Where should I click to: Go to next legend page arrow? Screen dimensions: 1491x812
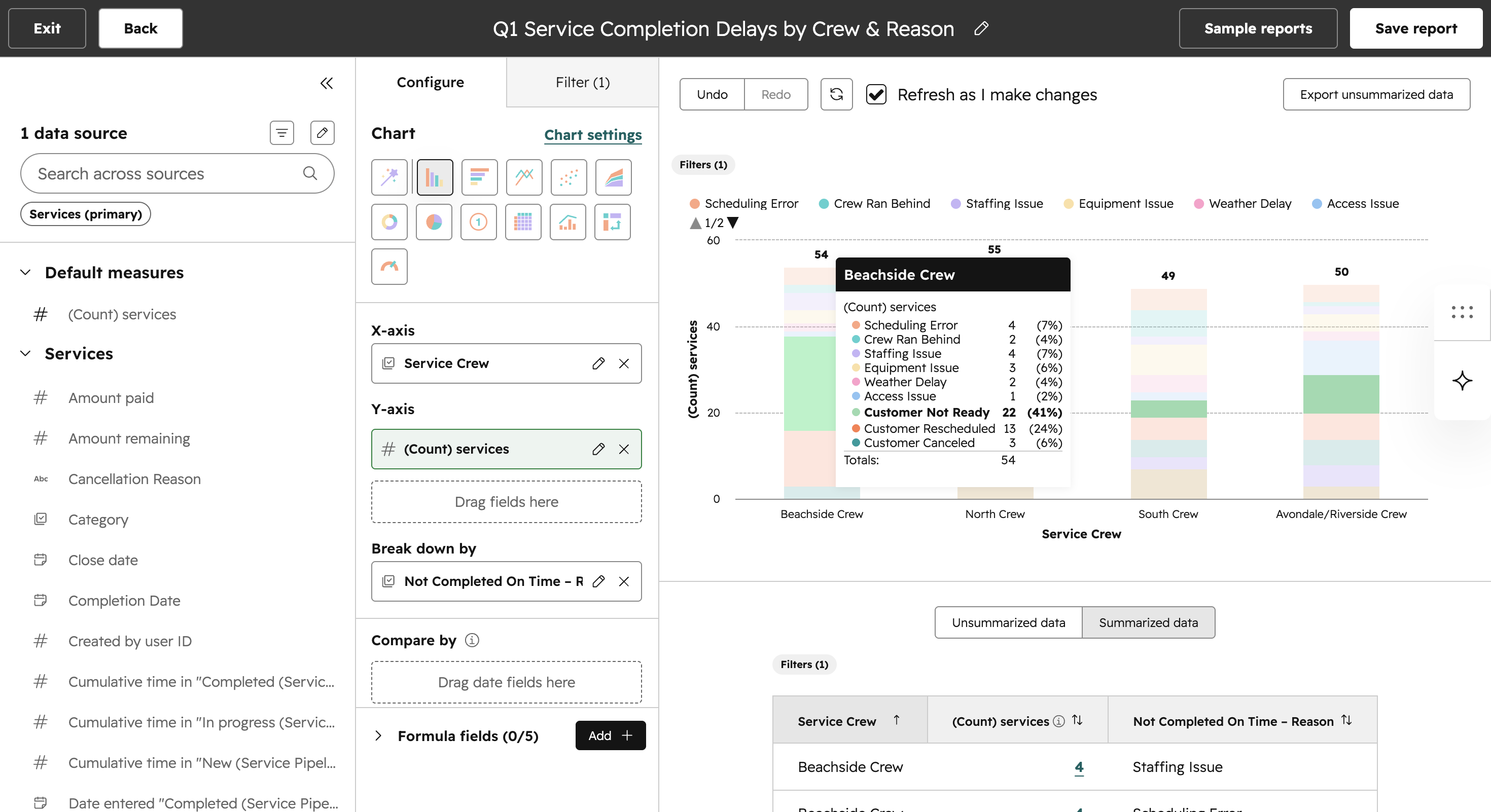point(733,223)
